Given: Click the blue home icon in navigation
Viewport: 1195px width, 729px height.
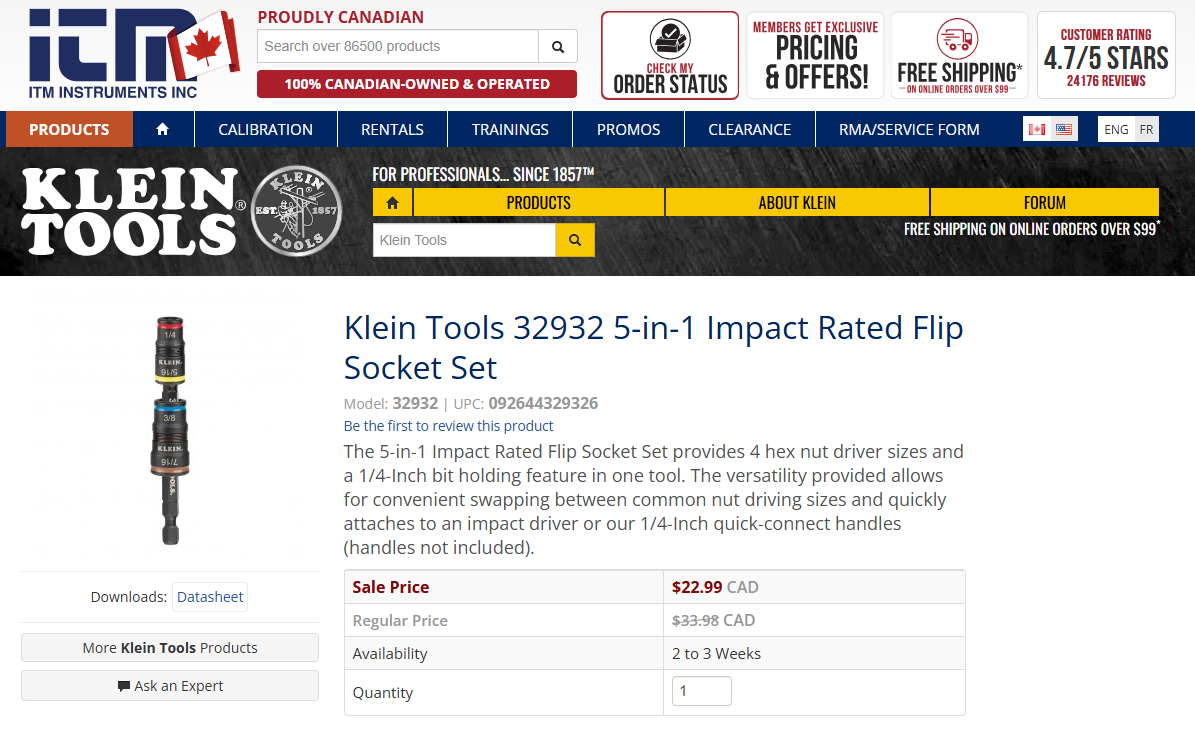Looking at the screenshot, I should pos(163,129).
